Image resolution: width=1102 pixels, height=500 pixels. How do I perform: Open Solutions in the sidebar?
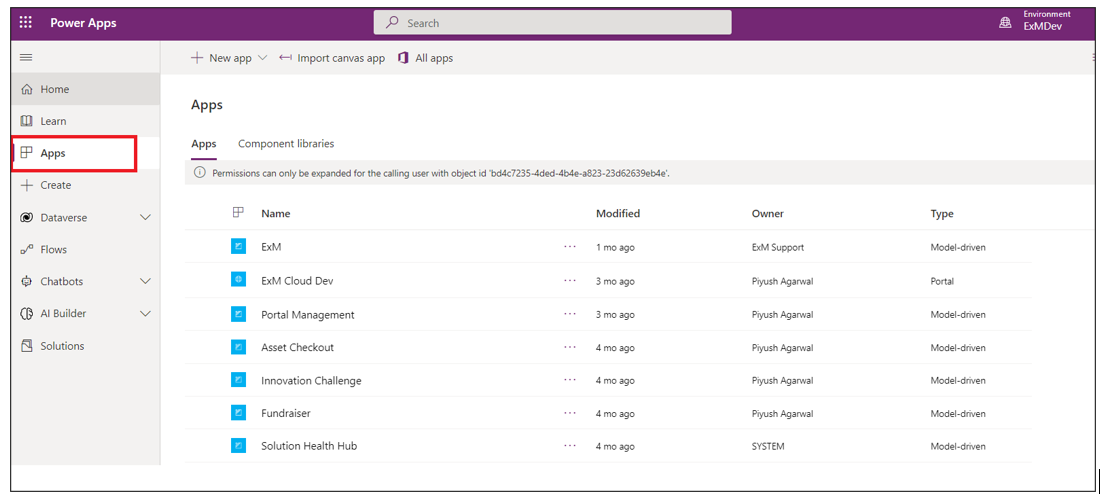click(x=86, y=346)
